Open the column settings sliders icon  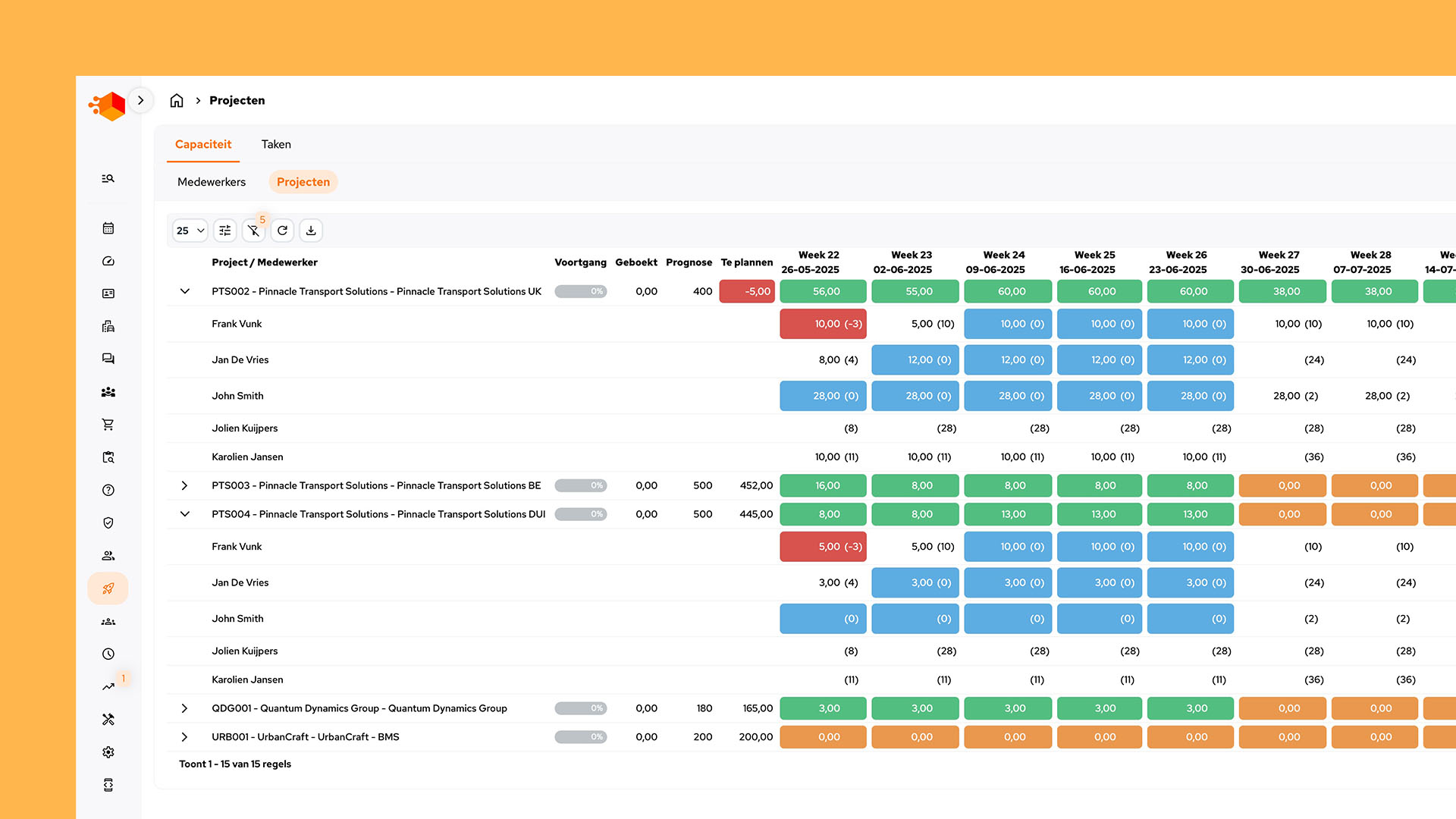225,231
